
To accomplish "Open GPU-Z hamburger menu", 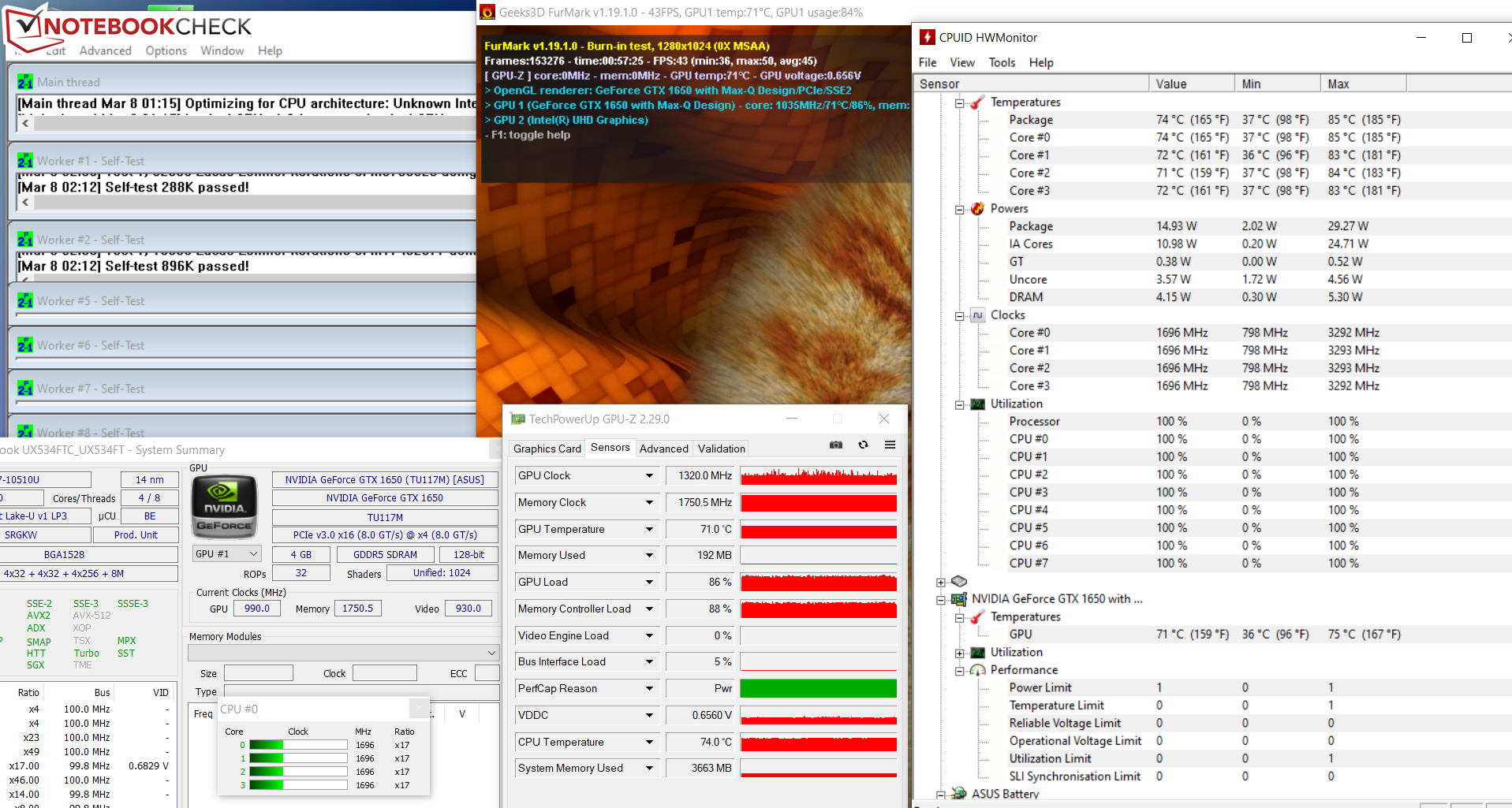I will click(x=890, y=445).
